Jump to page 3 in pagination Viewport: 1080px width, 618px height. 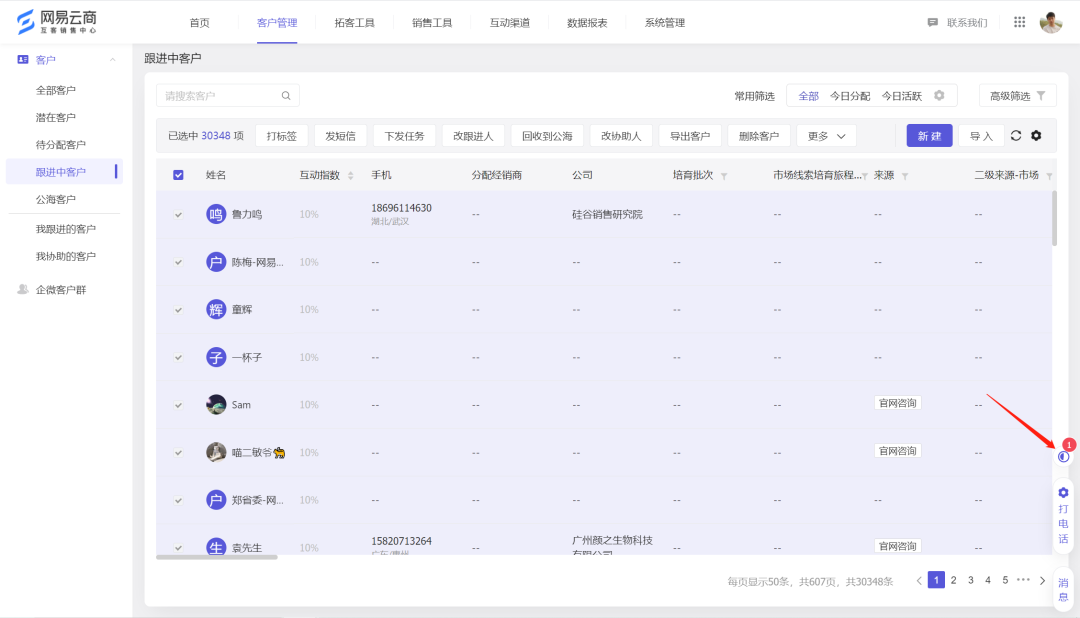coord(970,579)
